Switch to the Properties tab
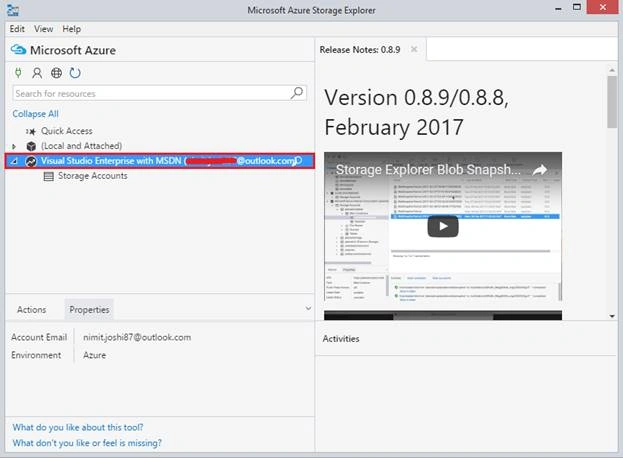The image size is (623, 458). click(x=89, y=310)
